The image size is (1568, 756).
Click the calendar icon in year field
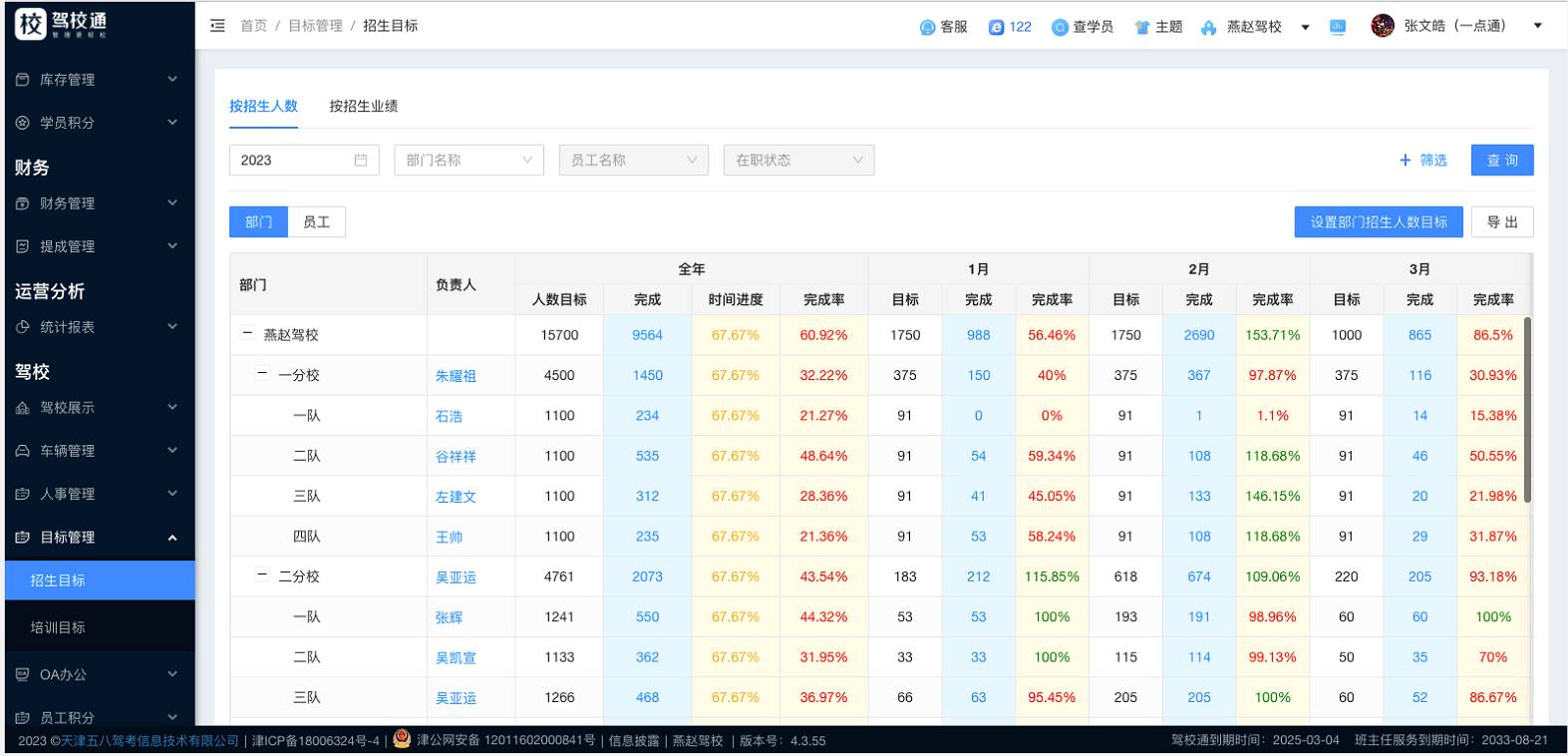click(361, 161)
